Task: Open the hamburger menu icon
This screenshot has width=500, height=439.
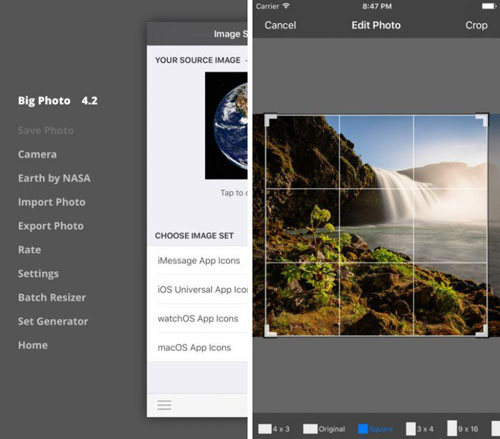Action: pyautogui.click(x=164, y=405)
